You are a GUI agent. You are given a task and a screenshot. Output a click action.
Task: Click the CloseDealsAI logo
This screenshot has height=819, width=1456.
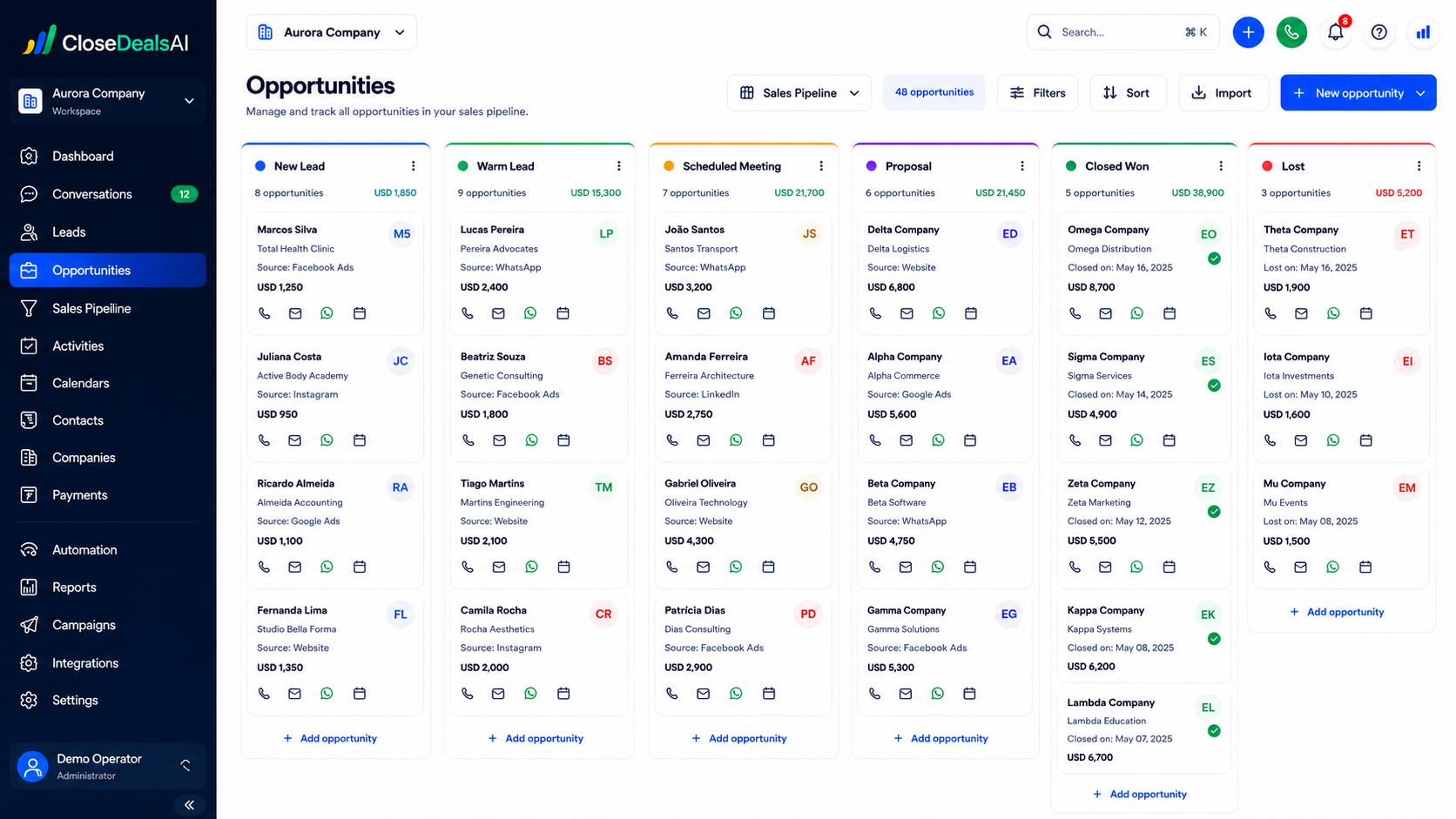click(x=106, y=42)
